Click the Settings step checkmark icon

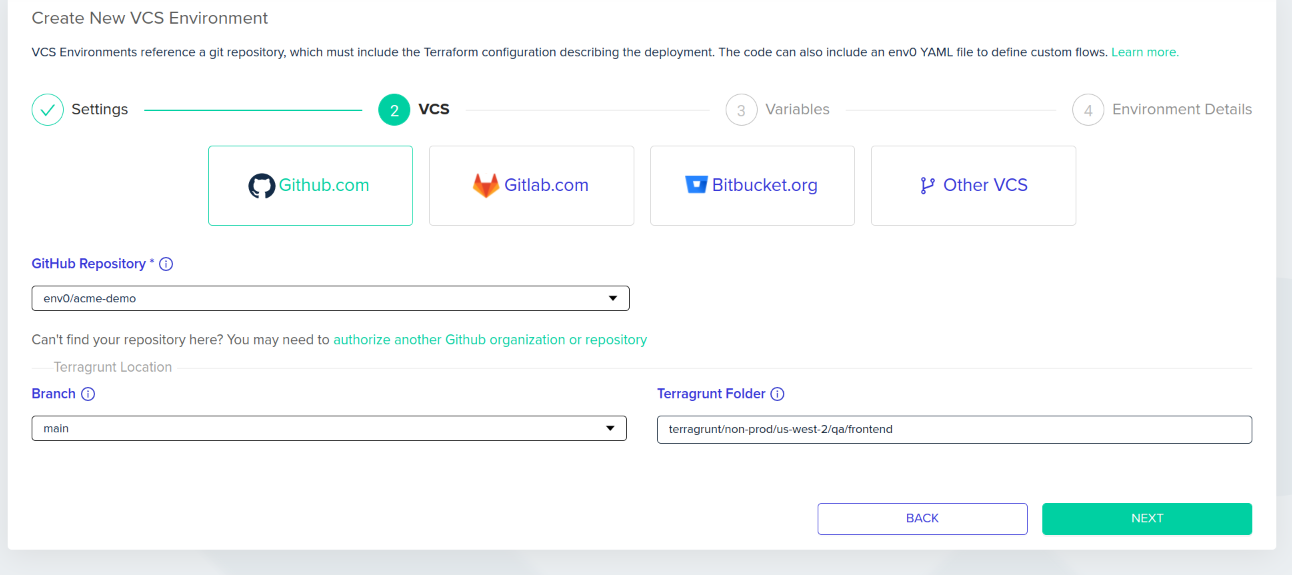tap(48, 110)
